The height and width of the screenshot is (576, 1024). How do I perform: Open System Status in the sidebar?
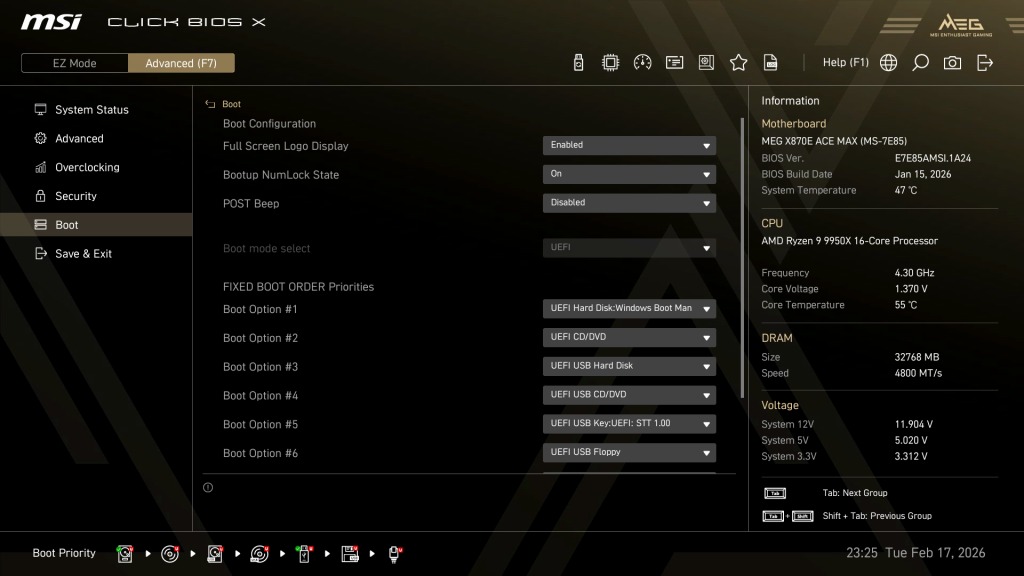click(x=96, y=110)
